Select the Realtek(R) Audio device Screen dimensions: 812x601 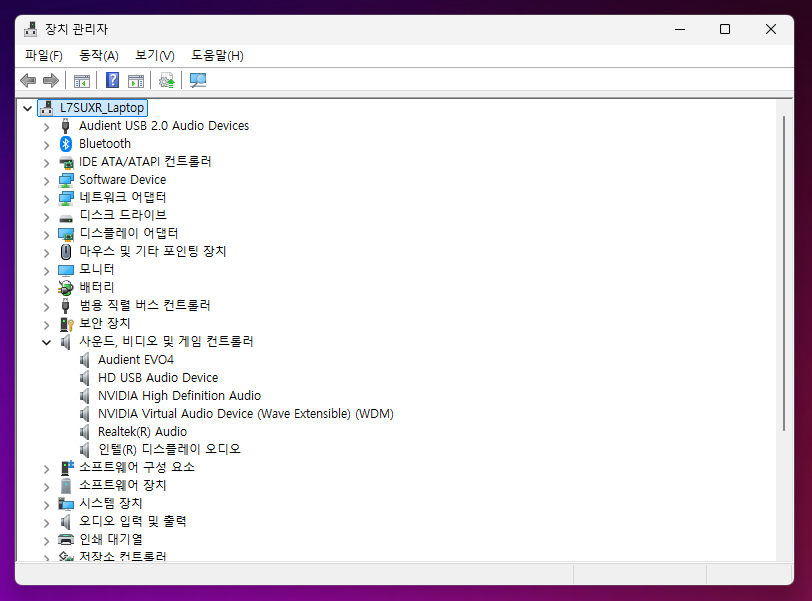(142, 432)
